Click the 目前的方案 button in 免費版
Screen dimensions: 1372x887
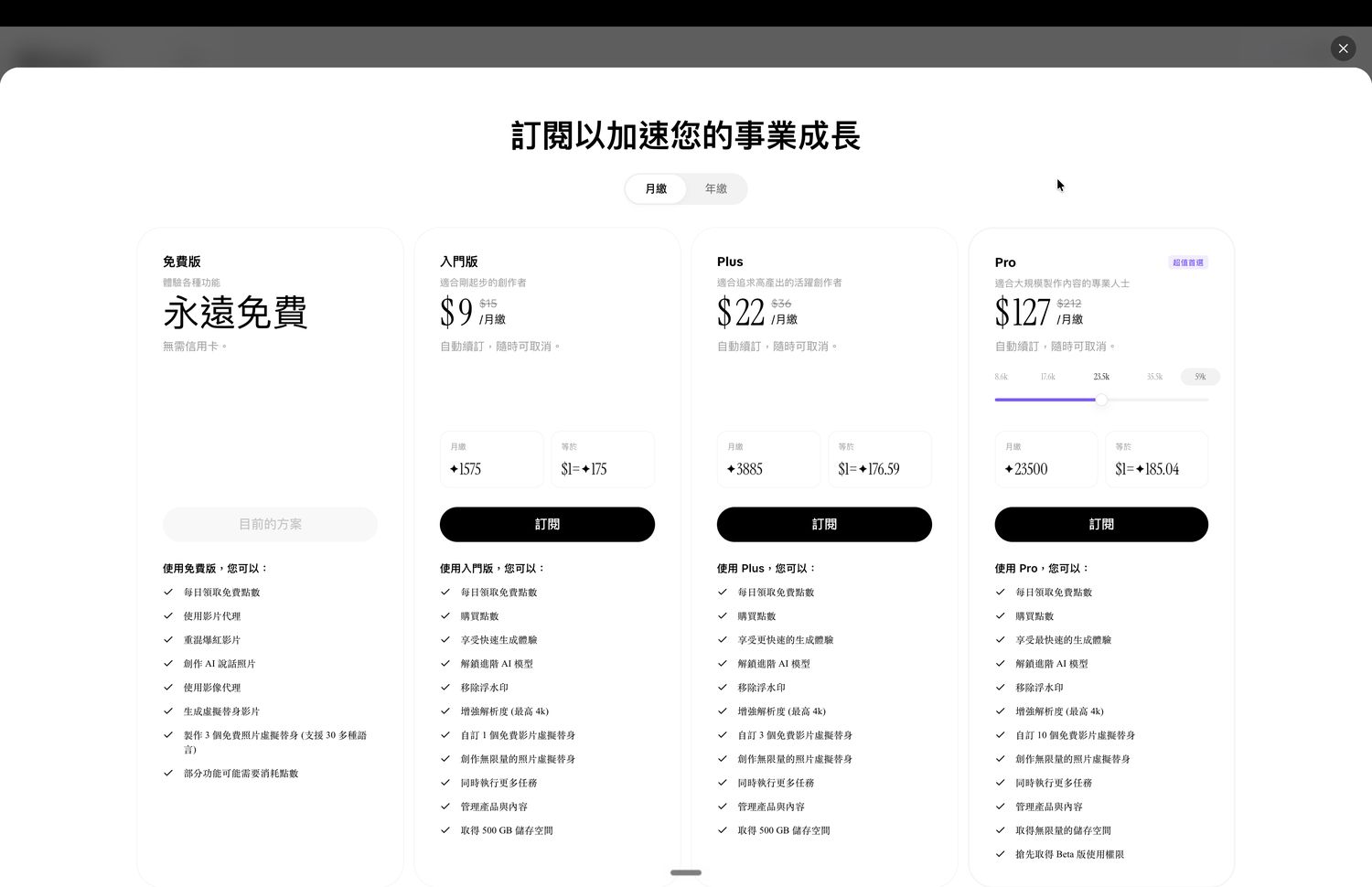coord(270,525)
